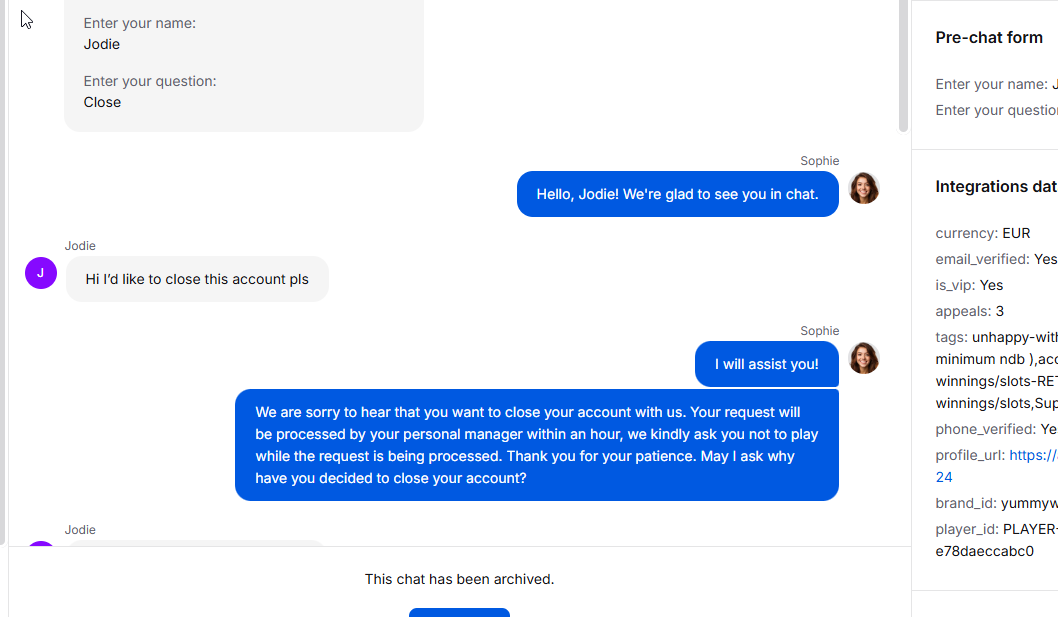Click the Pre-chat form heading
Screen dimensions: 1058x617
coord(989,38)
